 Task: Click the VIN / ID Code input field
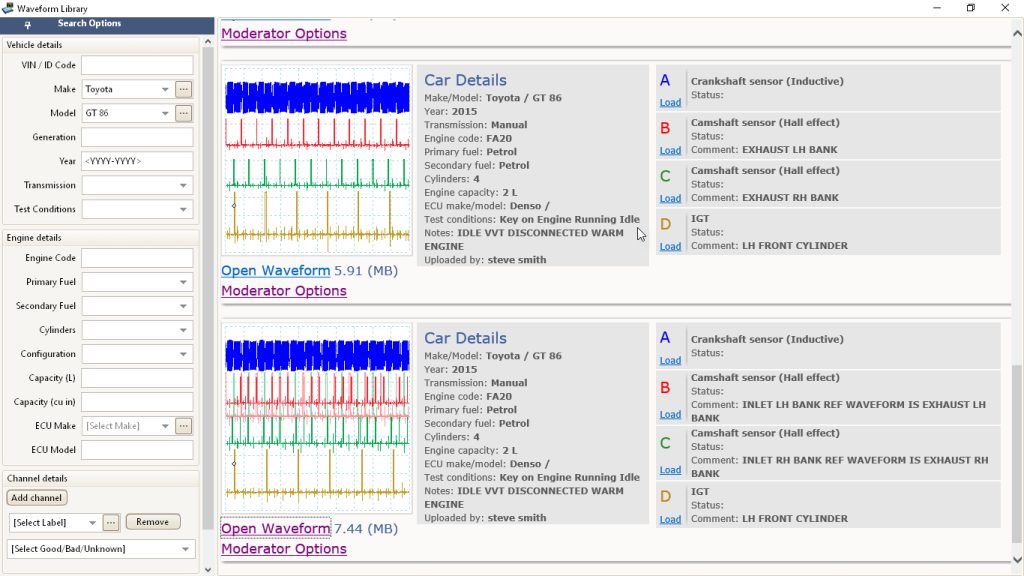click(x=137, y=65)
